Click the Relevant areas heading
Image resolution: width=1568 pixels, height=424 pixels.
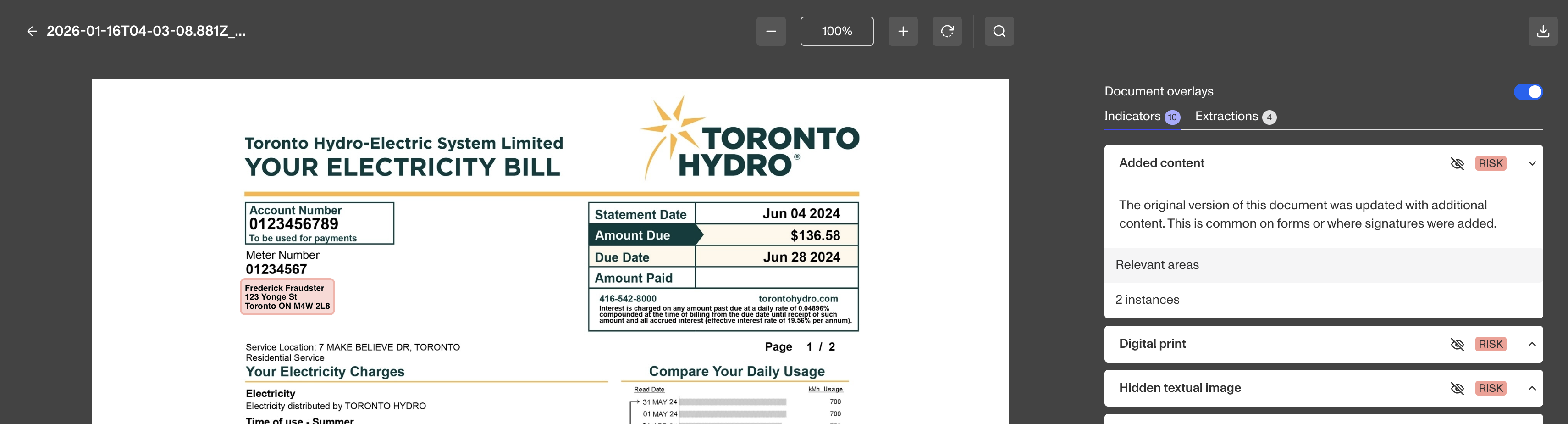coord(1157,265)
